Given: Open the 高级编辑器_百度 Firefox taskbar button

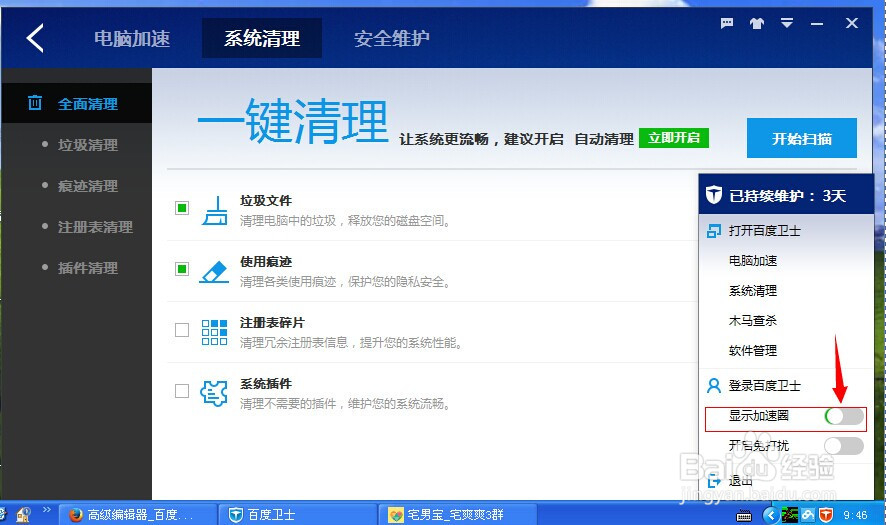Looking at the screenshot, I should click(x=138, y=514).
